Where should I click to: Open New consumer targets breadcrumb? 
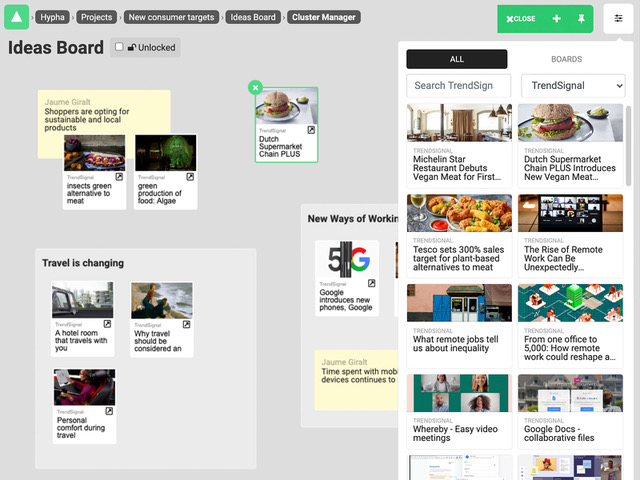tap(171, 17)
